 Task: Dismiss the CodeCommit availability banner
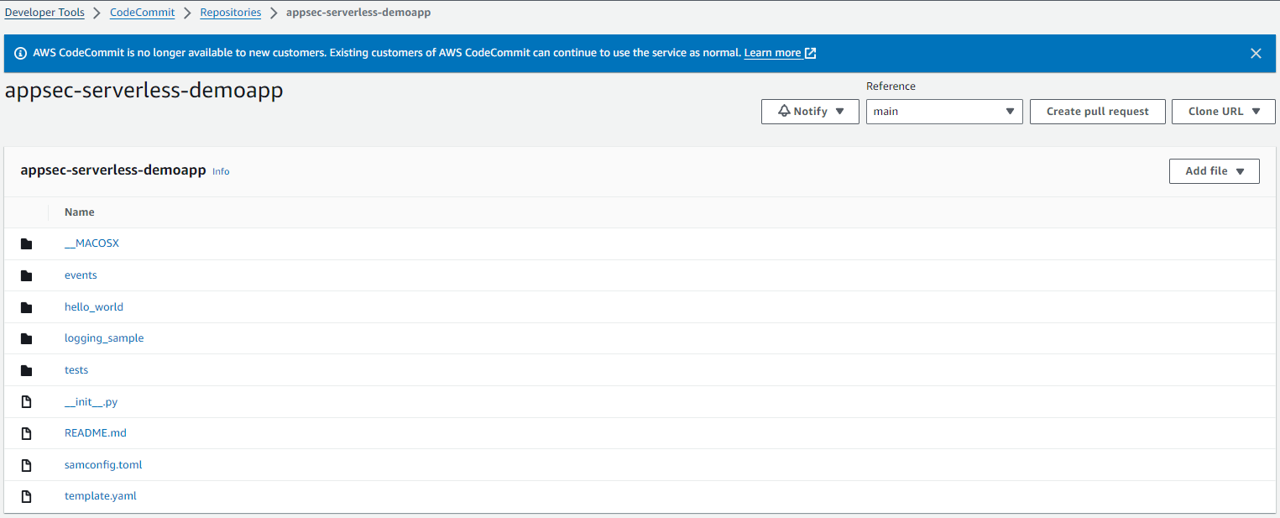[x=1256, y=53]
